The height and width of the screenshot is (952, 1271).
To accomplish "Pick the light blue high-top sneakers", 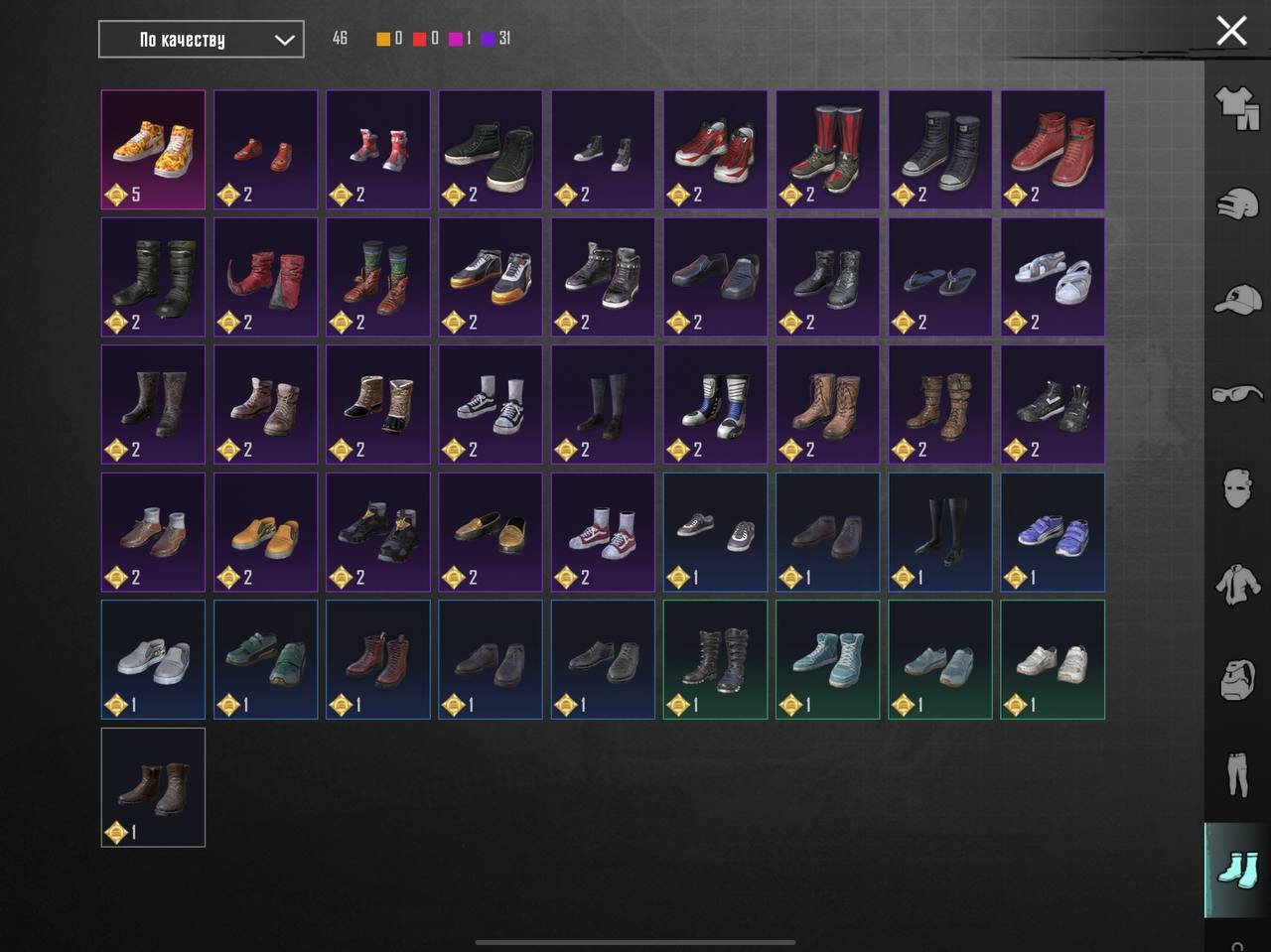I will (x=828, y=659).
